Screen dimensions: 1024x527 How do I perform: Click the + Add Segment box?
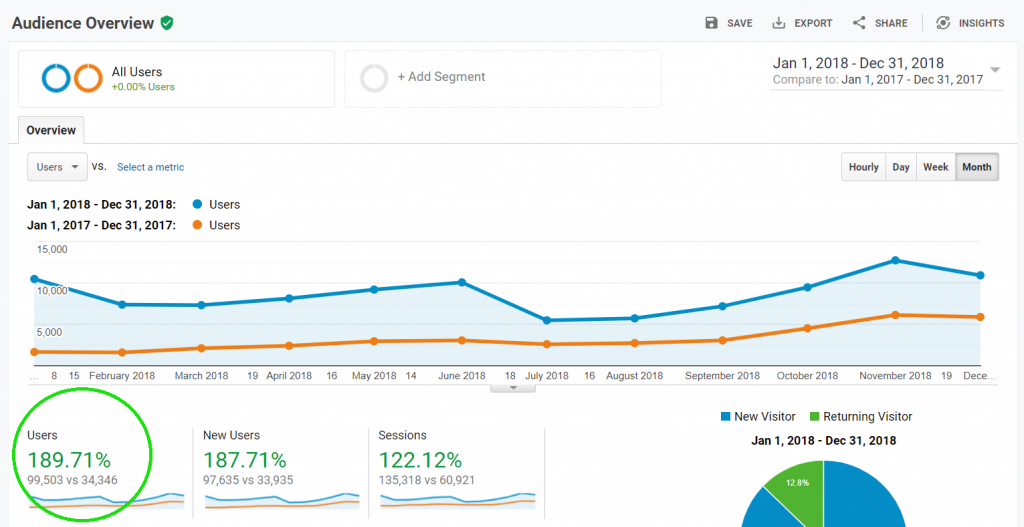pos(503,78)
